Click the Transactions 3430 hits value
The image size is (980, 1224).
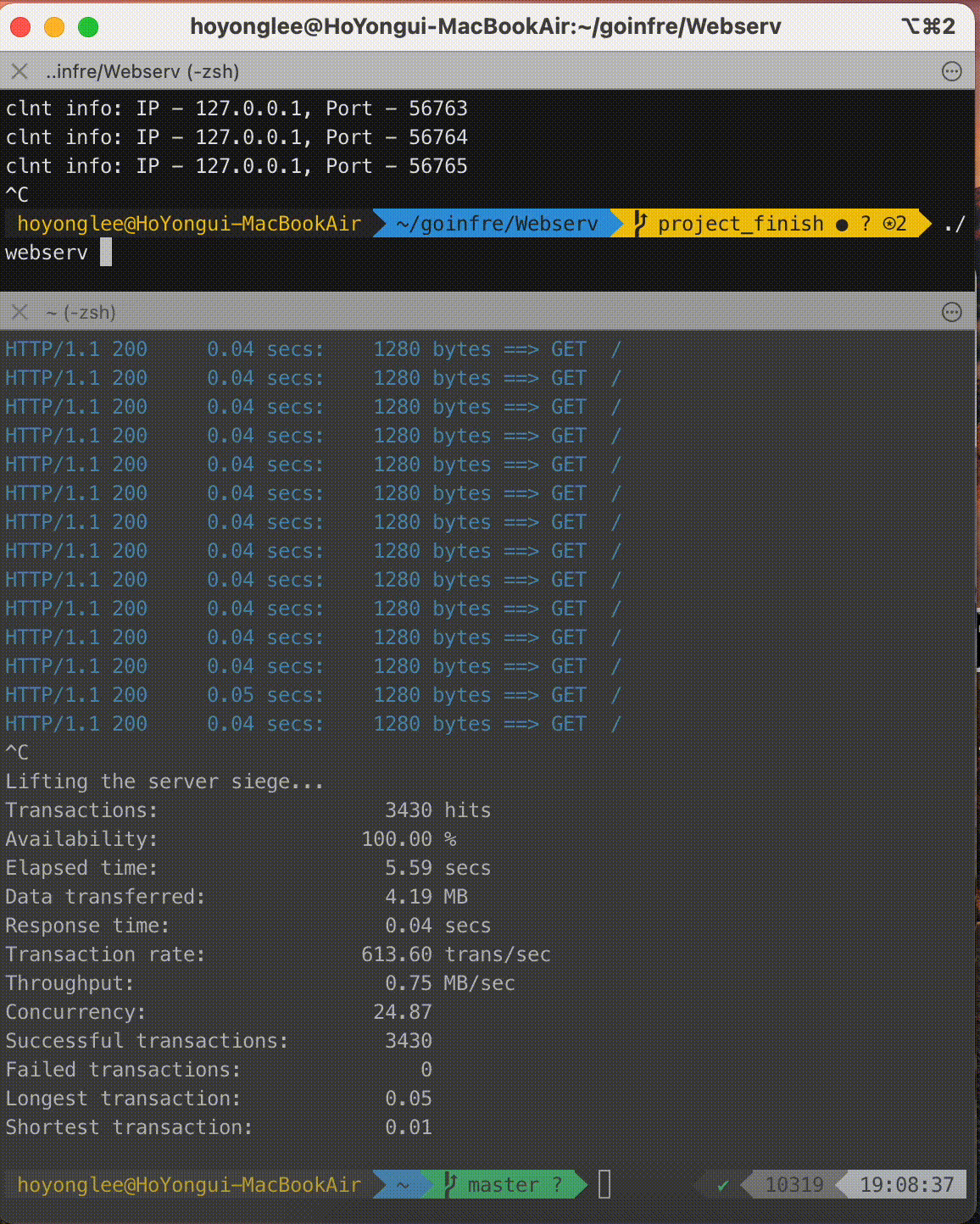tap(438, 810)
